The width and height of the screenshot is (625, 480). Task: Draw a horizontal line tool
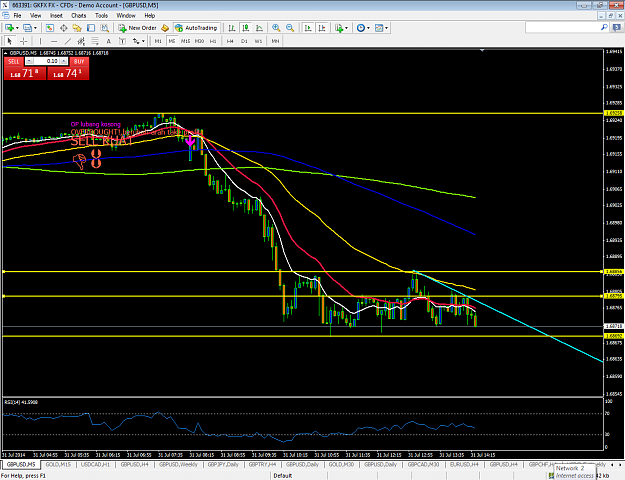pos(54,41)
